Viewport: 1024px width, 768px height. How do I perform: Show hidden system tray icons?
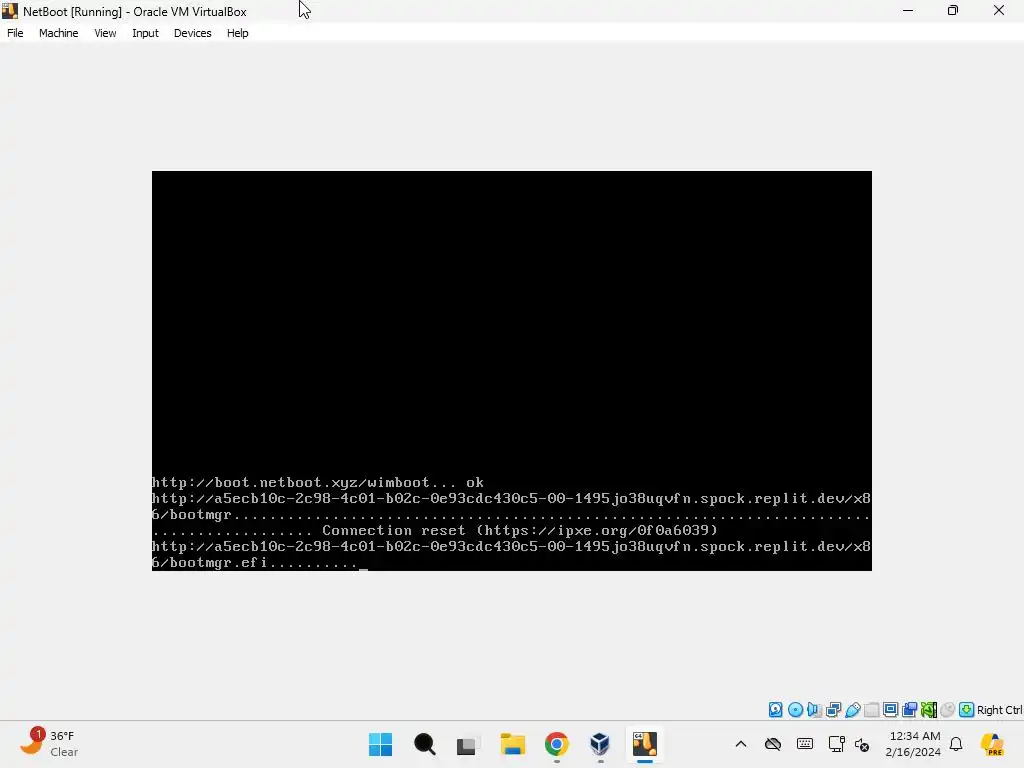pyautogui.click(x=741, y=744)
